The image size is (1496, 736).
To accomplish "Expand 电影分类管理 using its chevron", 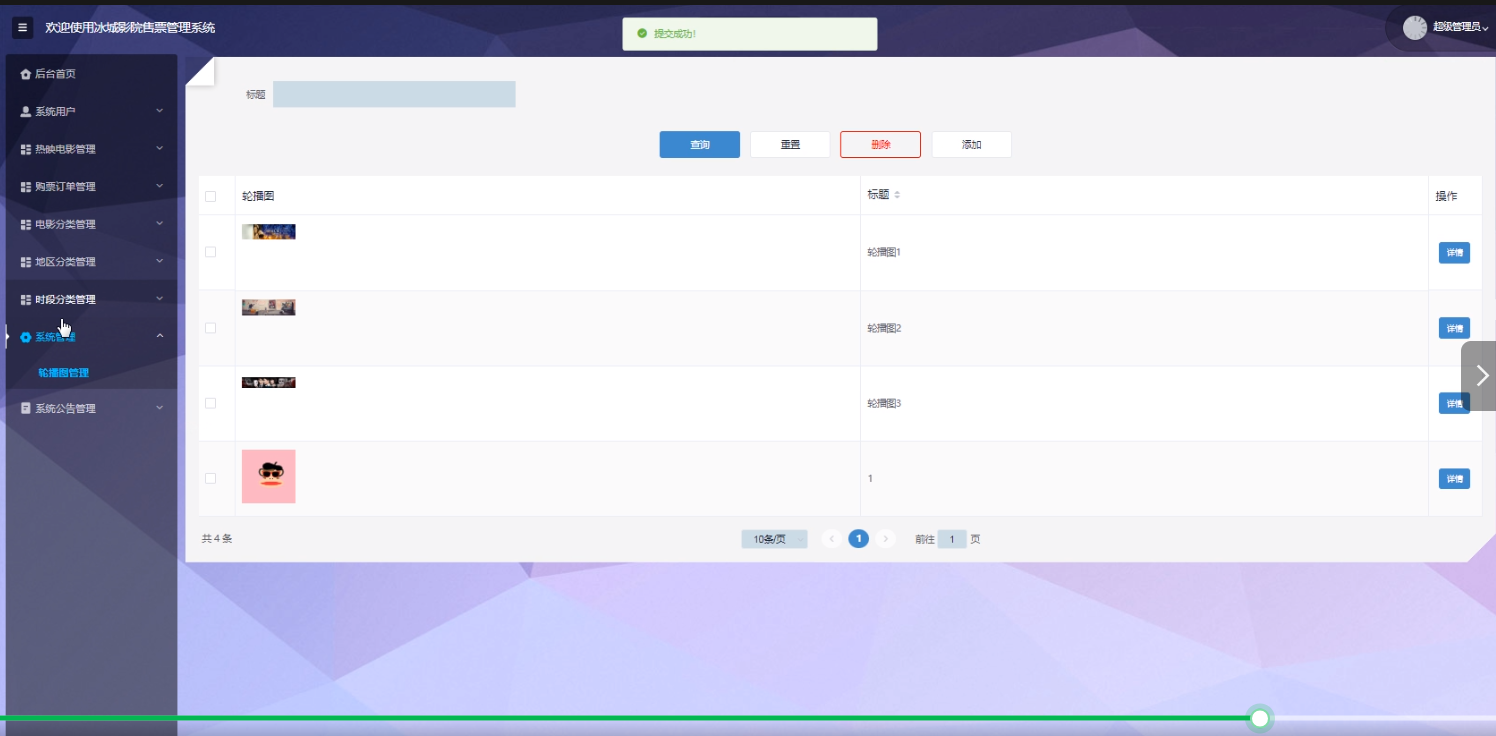I will 160,223.
